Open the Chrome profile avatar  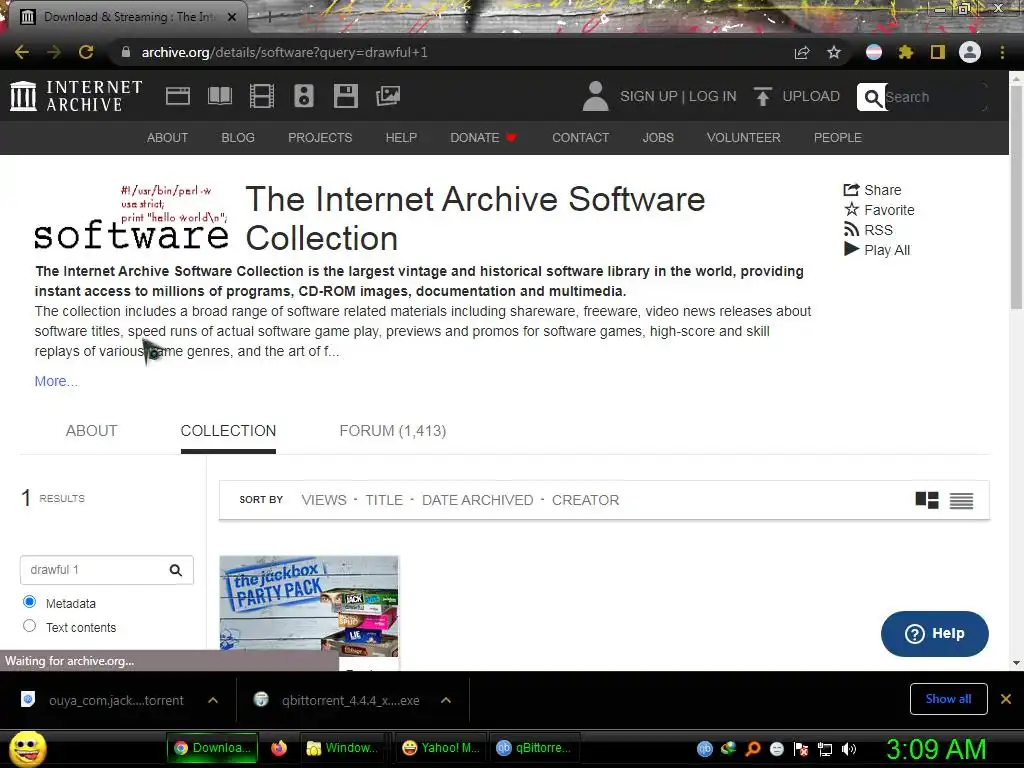coord(970,52)
